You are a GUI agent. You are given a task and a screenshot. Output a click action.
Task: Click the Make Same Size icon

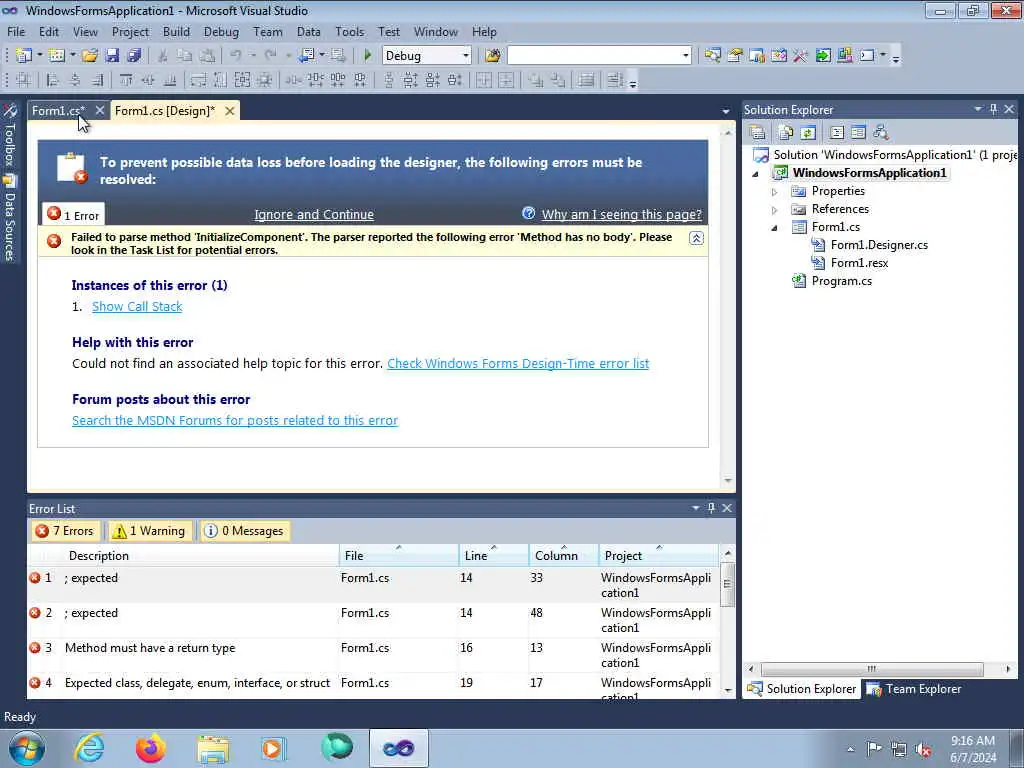click(242, 80)
